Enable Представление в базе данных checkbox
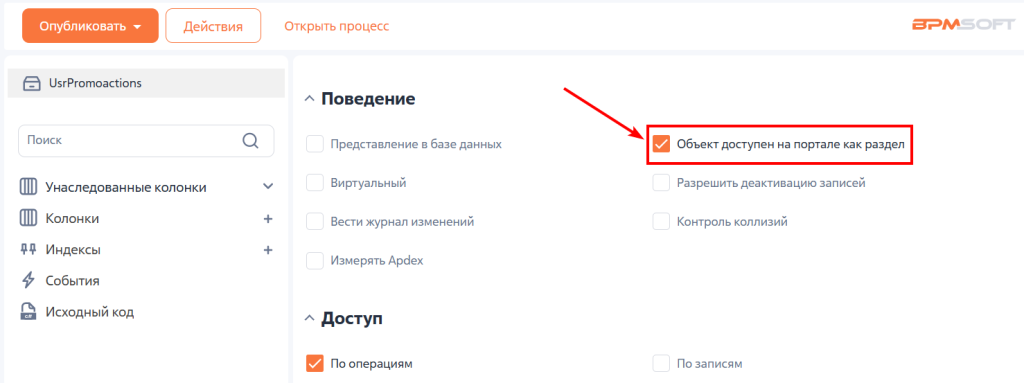 [315, 144]
